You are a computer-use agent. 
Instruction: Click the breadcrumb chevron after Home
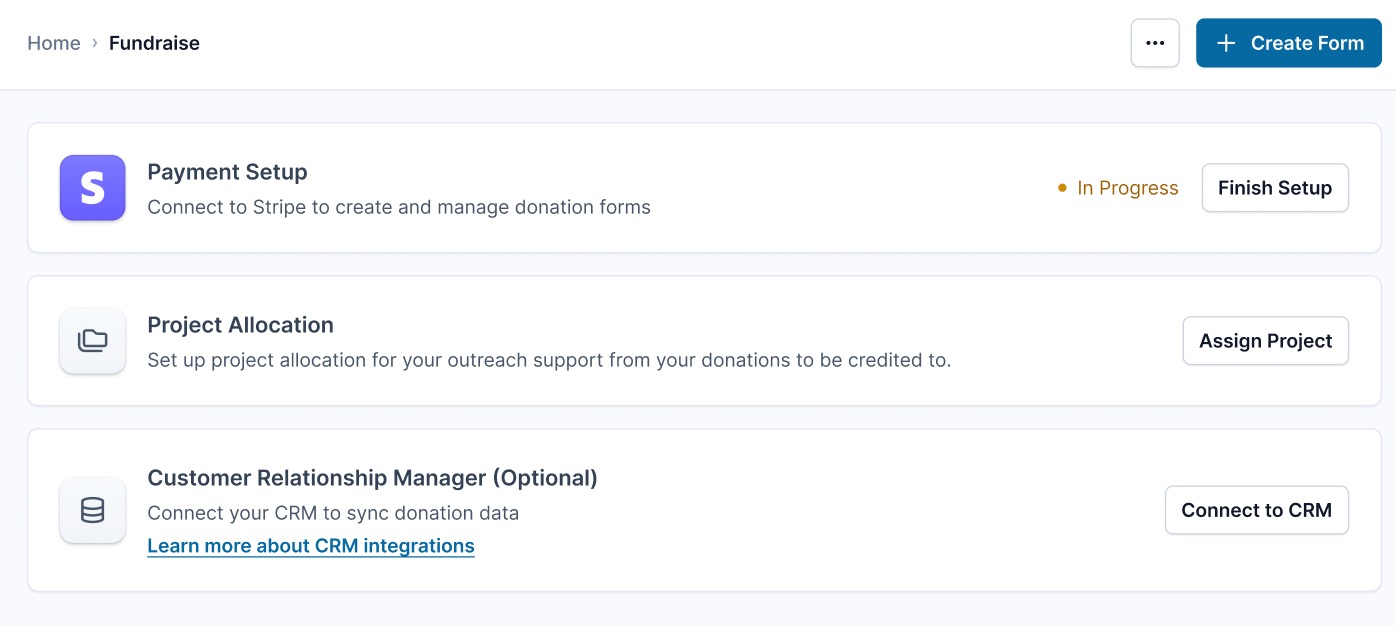click(95, 43)
